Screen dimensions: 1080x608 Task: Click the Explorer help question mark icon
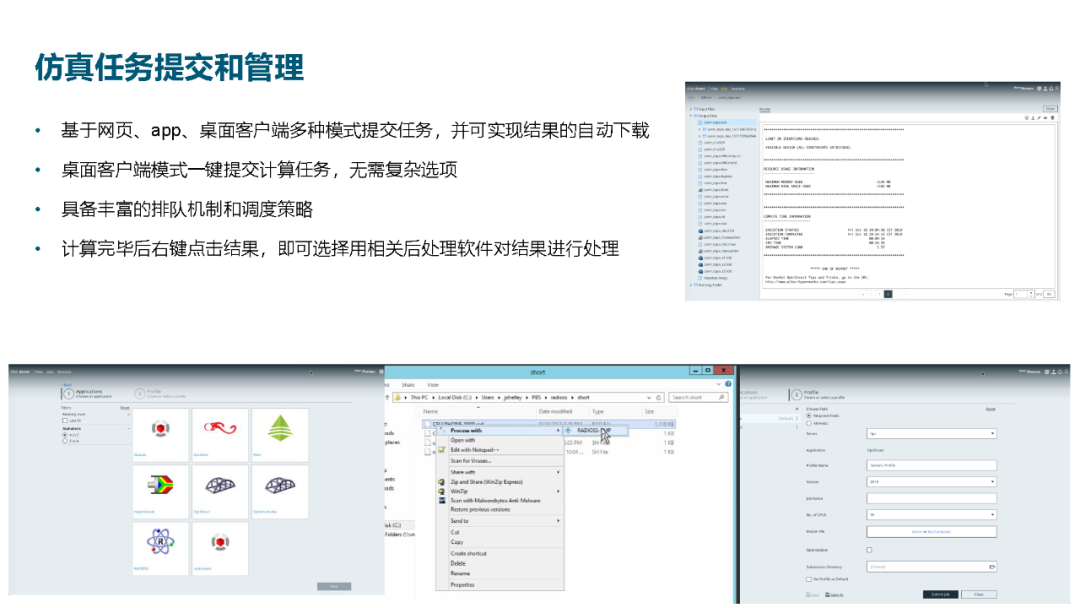tap(728, 384)
